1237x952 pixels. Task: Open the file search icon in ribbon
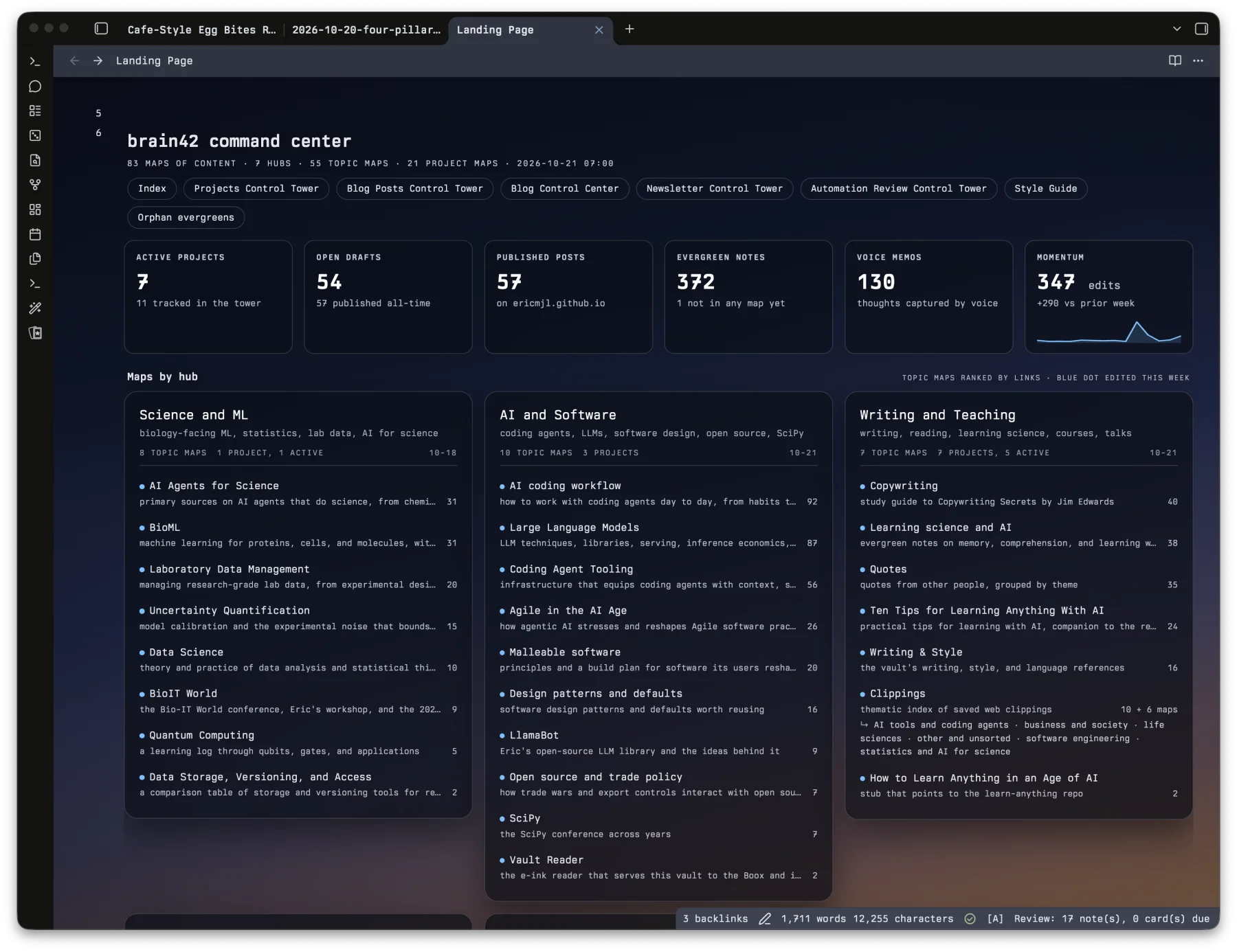point(35,161)
